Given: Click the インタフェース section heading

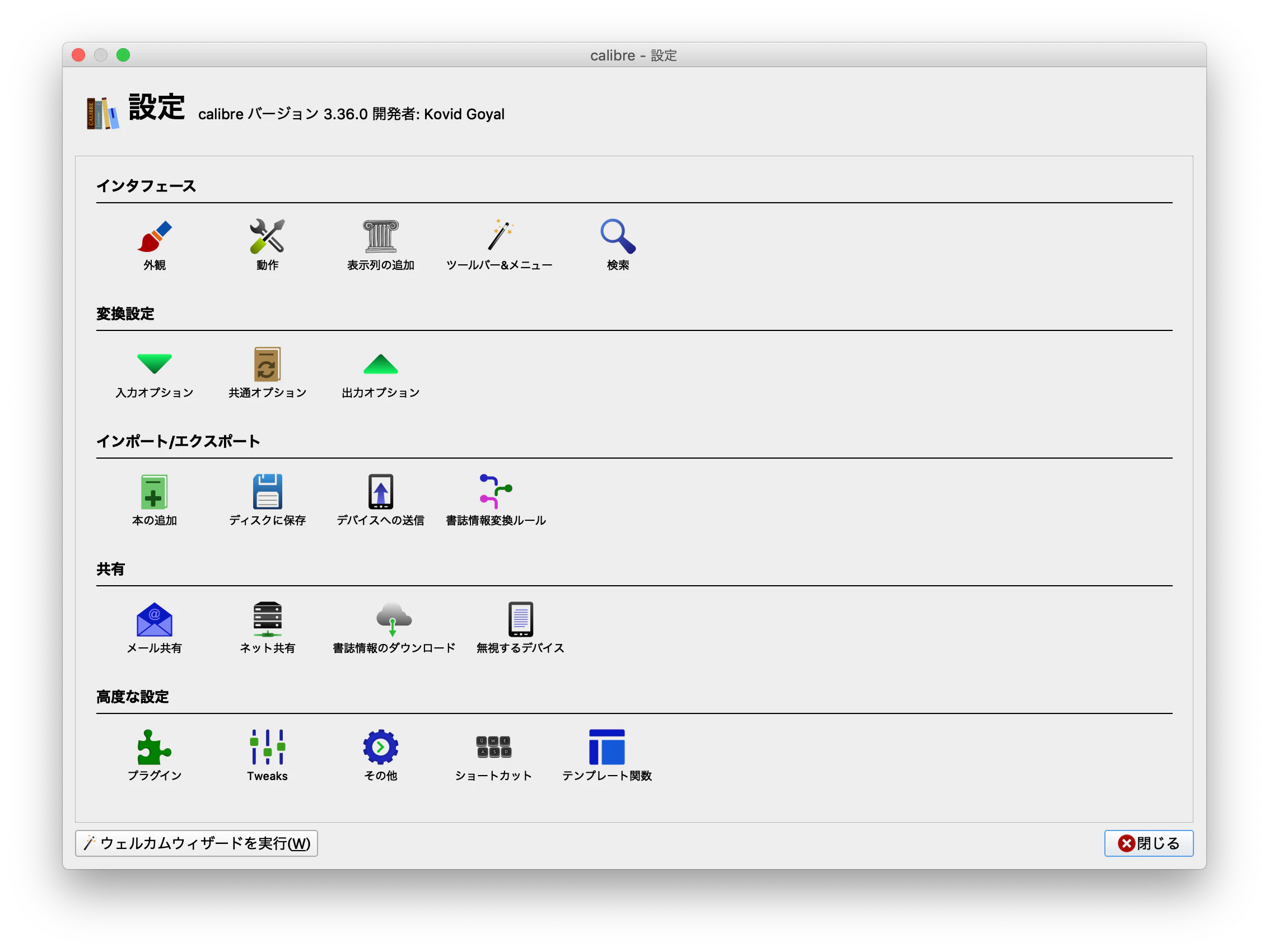Looking at the screenshot, I should point(146,186).
